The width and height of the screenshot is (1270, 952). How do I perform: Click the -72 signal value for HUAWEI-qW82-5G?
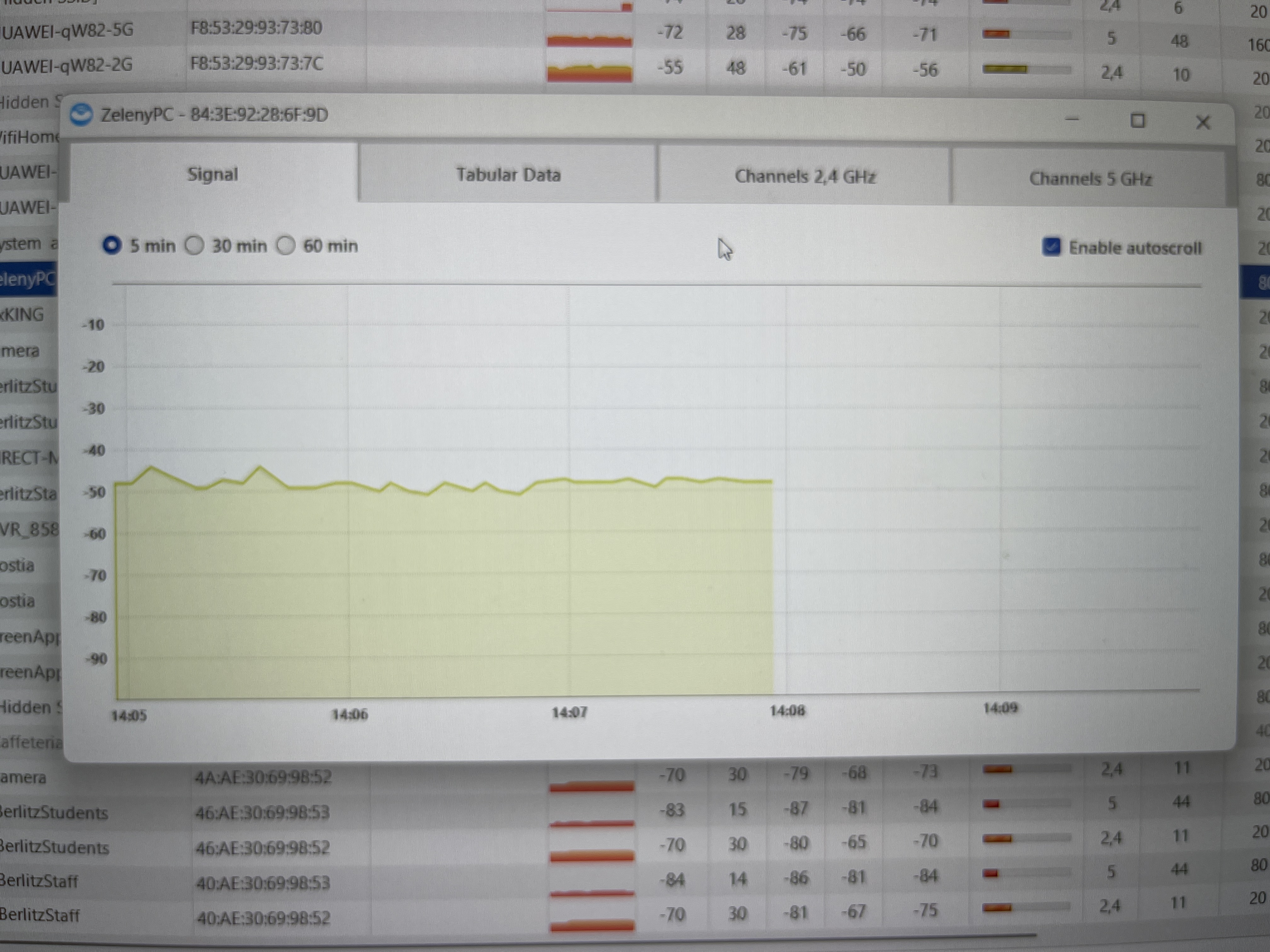click(670, 32)
